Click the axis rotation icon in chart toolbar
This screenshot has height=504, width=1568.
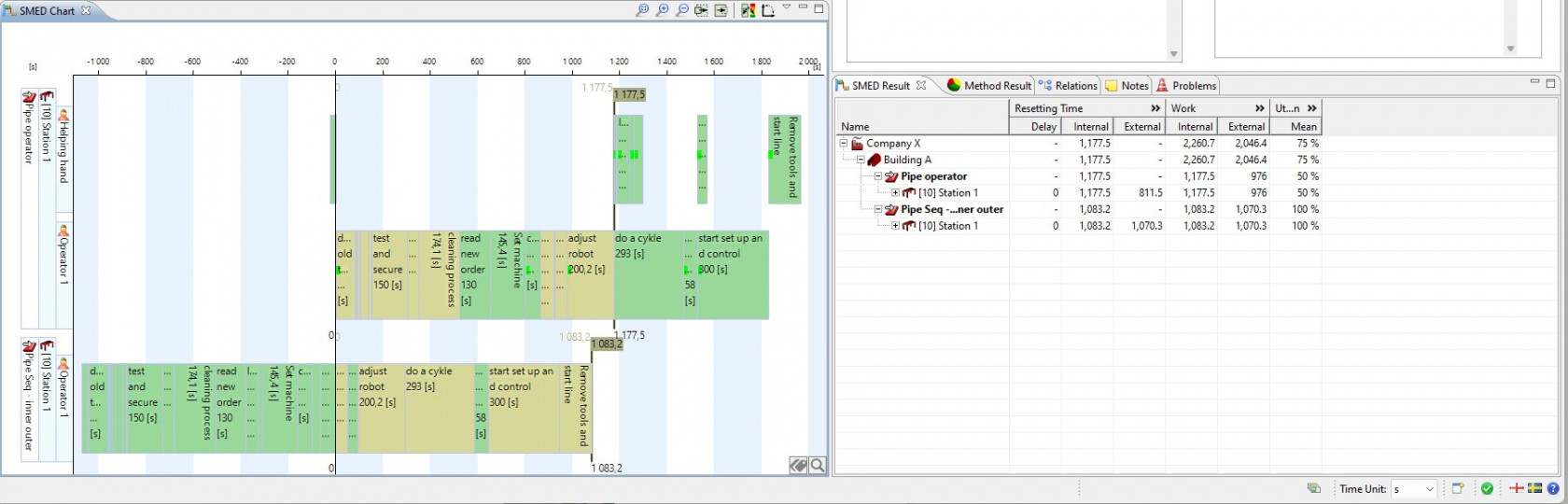click(768, 10)
